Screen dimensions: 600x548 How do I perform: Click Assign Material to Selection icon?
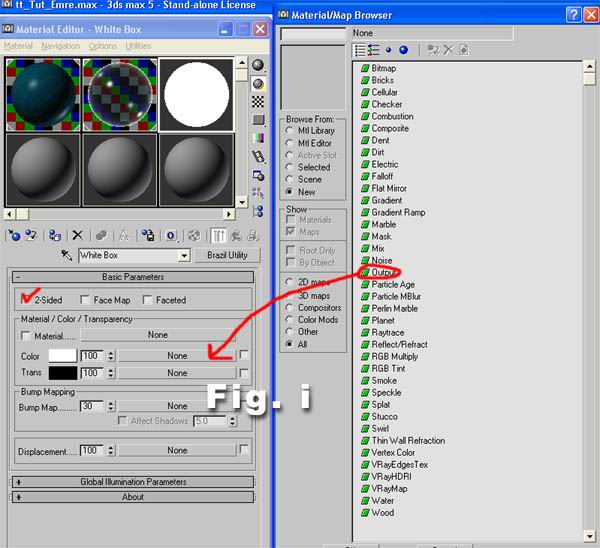53,235
